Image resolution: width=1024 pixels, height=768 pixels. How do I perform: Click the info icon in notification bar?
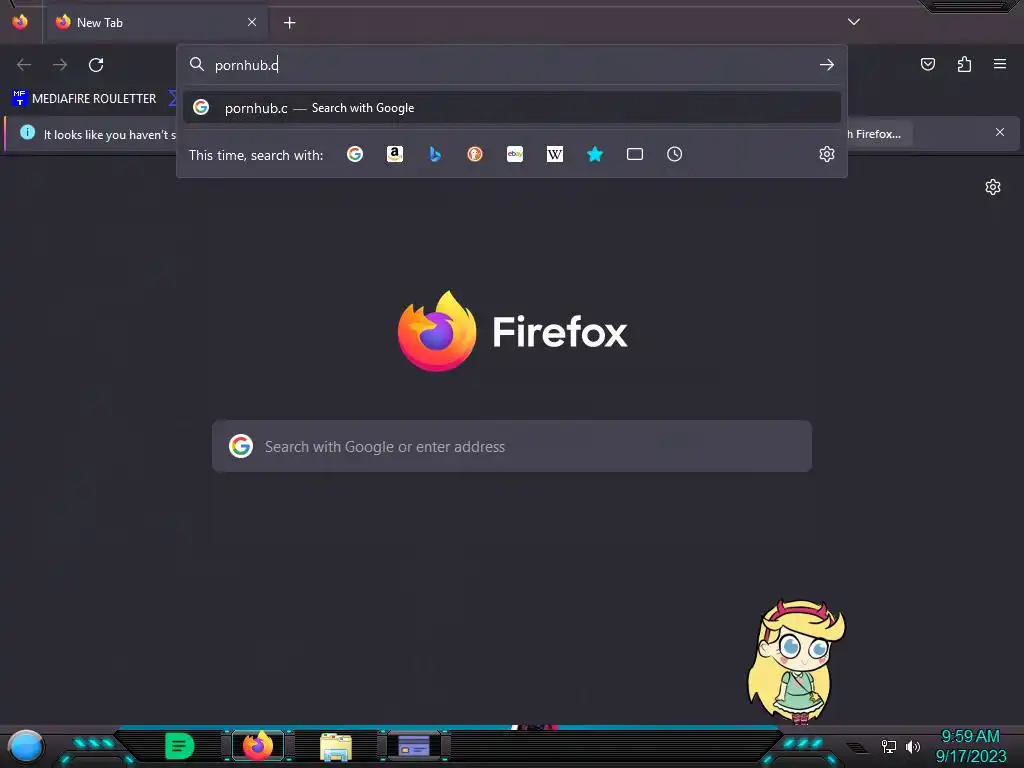(27, 133)
